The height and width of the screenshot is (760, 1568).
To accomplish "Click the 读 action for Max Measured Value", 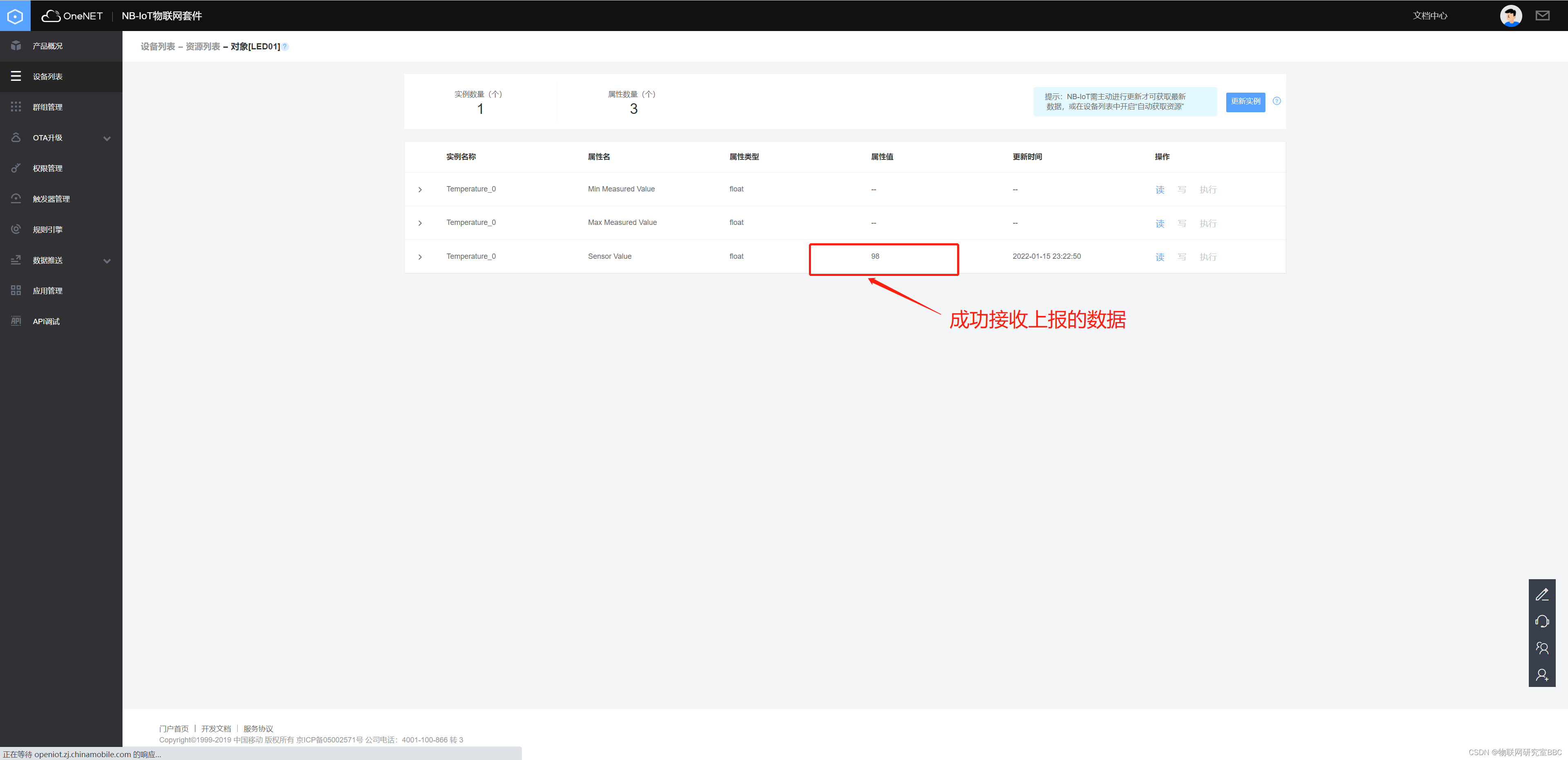I will (x=1160, y=223).
